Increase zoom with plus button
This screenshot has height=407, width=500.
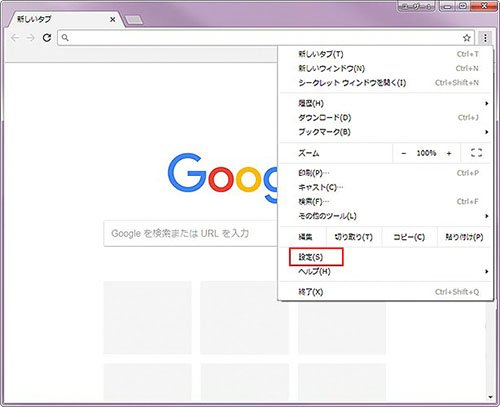point(449,153)
